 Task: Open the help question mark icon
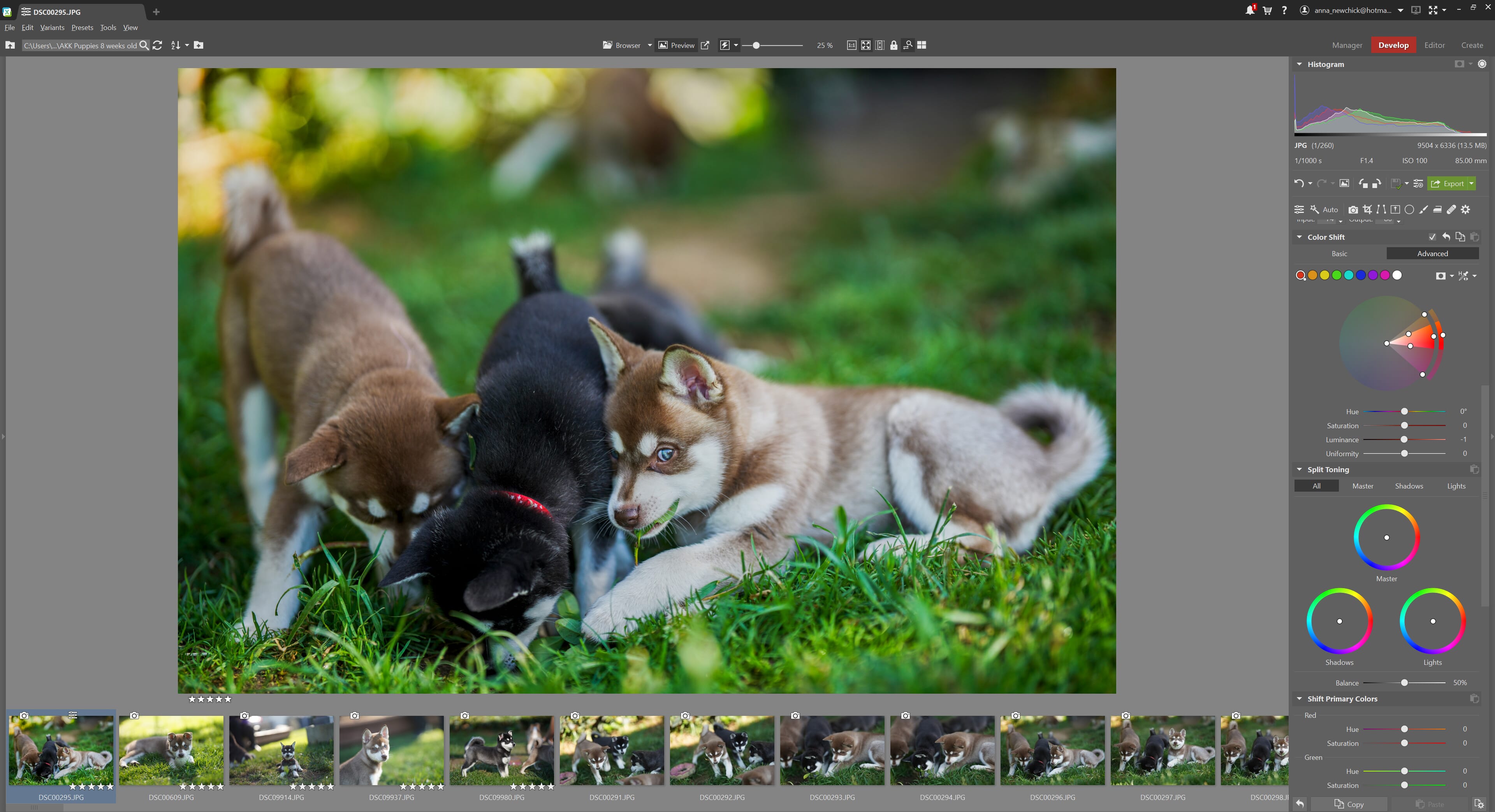1284,11
